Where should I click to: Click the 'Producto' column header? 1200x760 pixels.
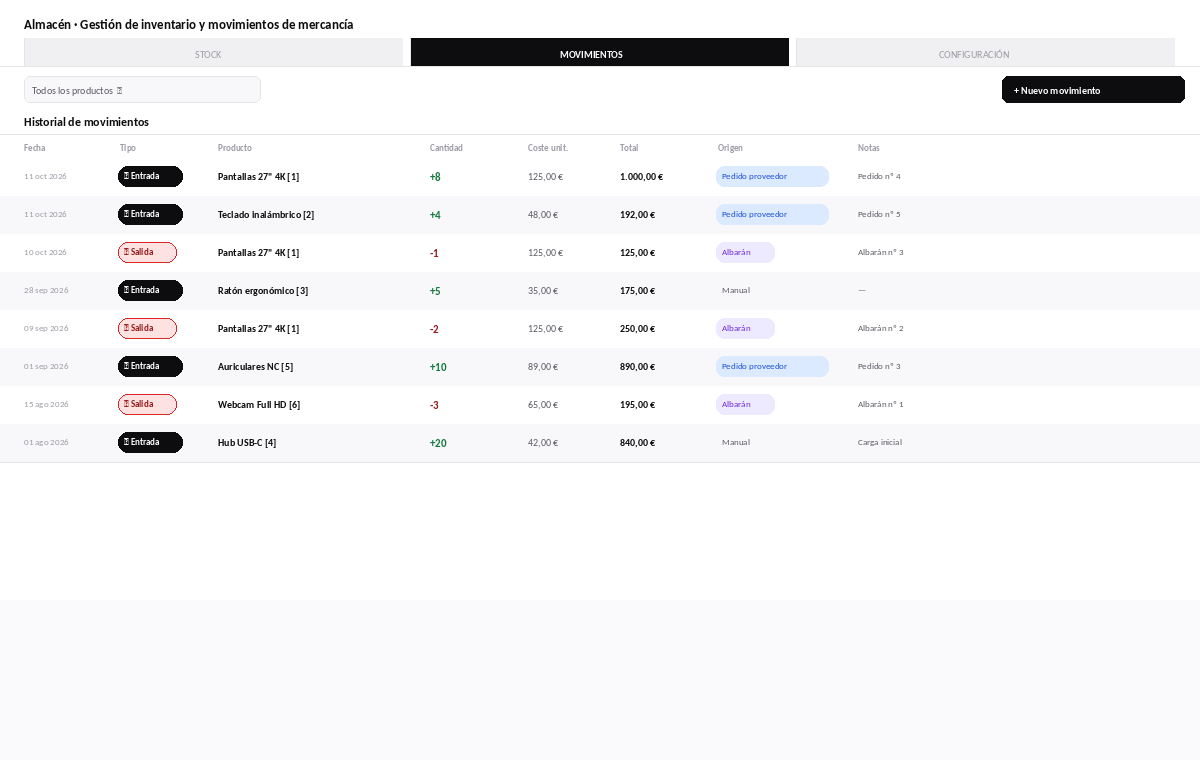pyautogui.click(x=235, y=148)
